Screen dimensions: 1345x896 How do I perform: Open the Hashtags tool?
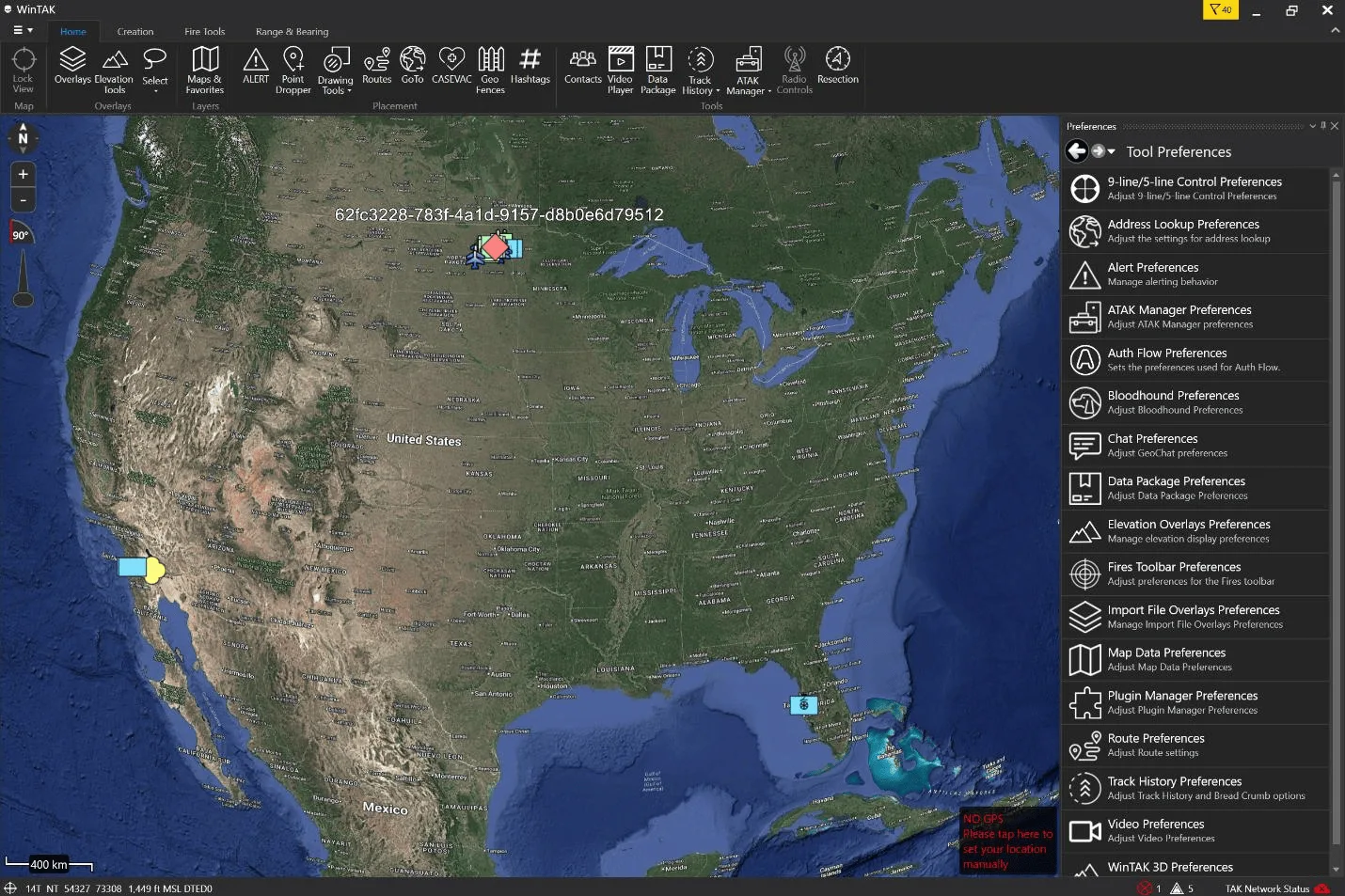tap(530, 67)
